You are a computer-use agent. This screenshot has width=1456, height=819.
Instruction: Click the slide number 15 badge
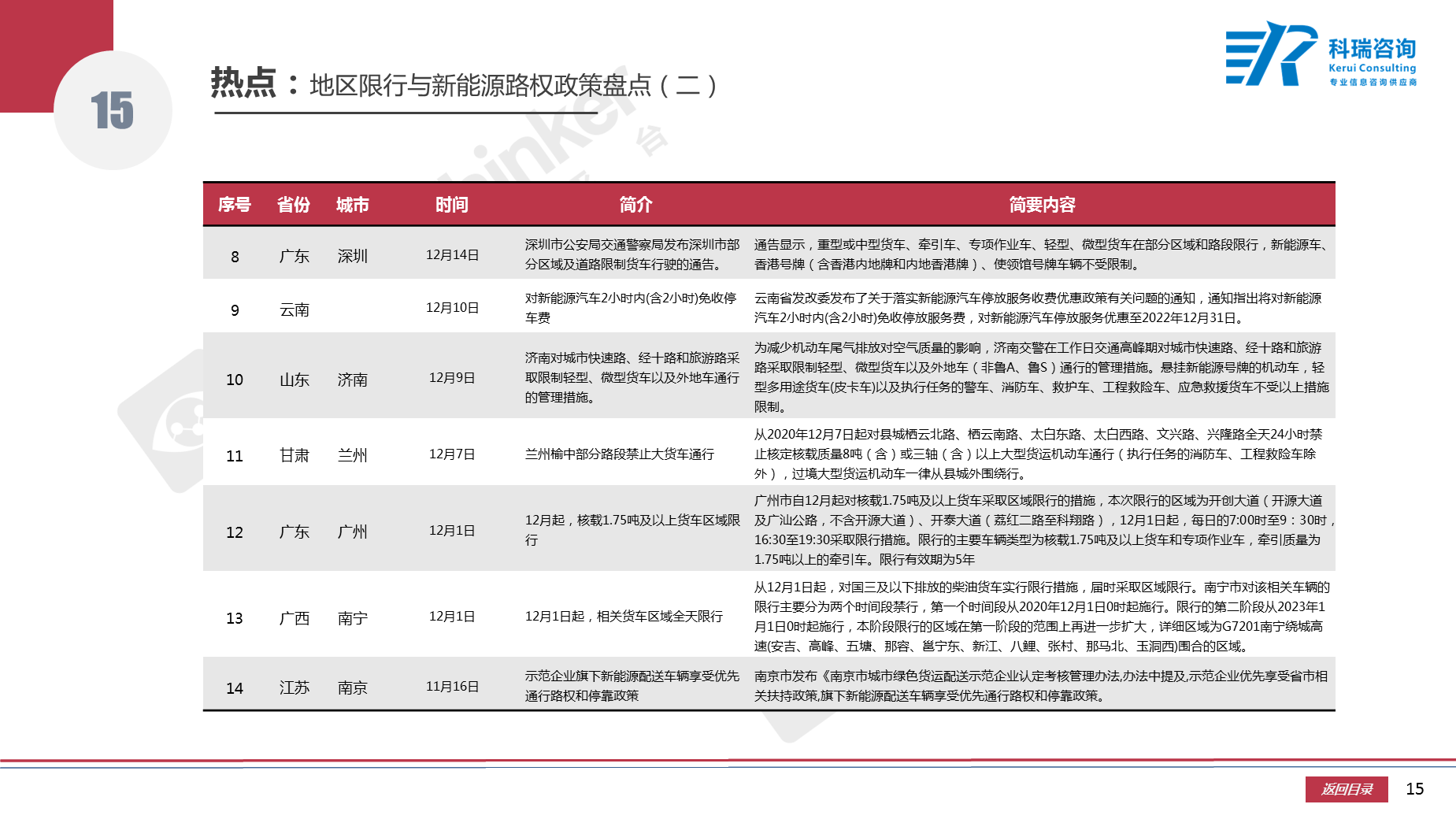point(113,110)
